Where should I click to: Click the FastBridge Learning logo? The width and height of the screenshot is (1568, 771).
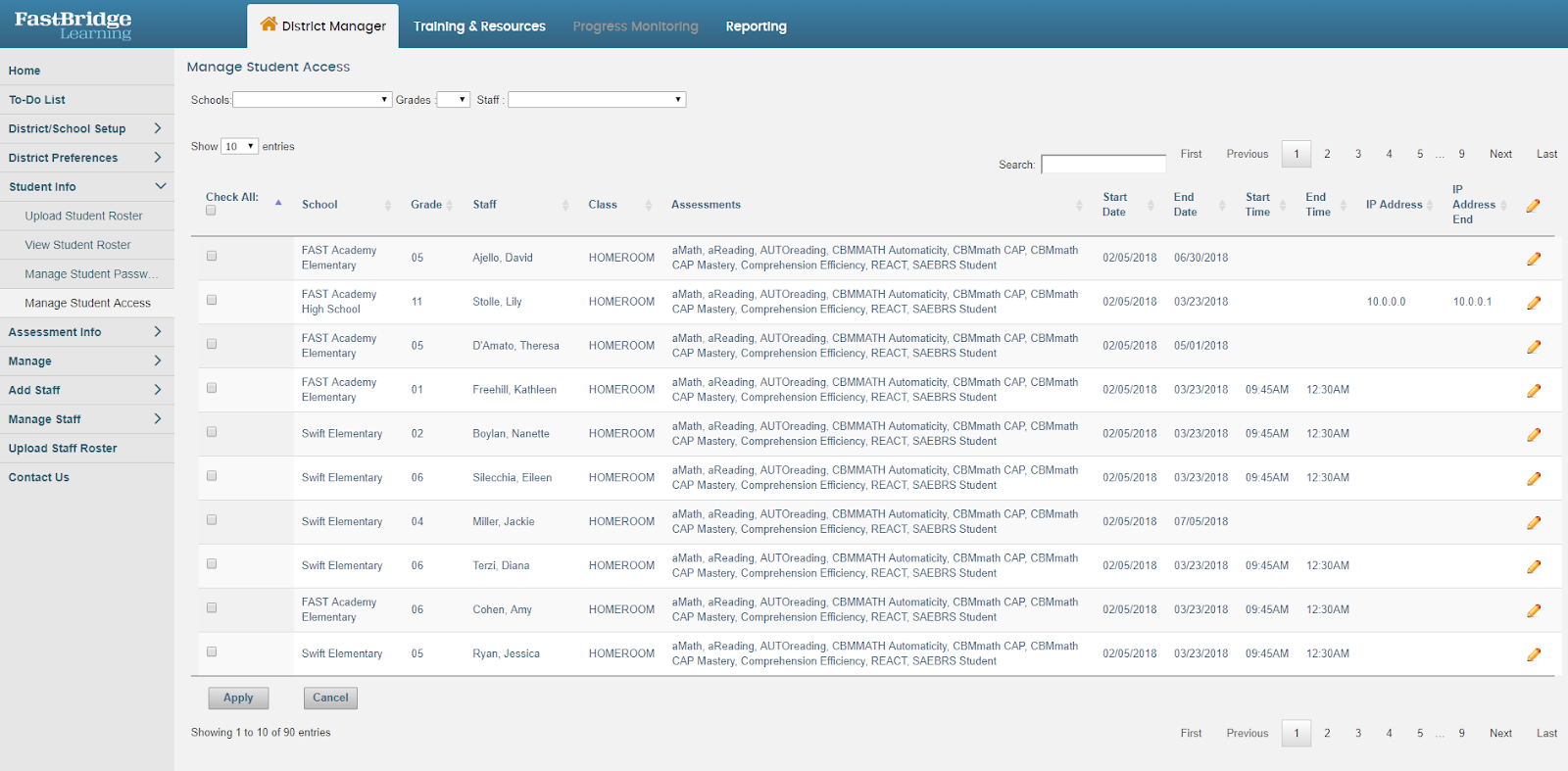(x=73, y=24)
